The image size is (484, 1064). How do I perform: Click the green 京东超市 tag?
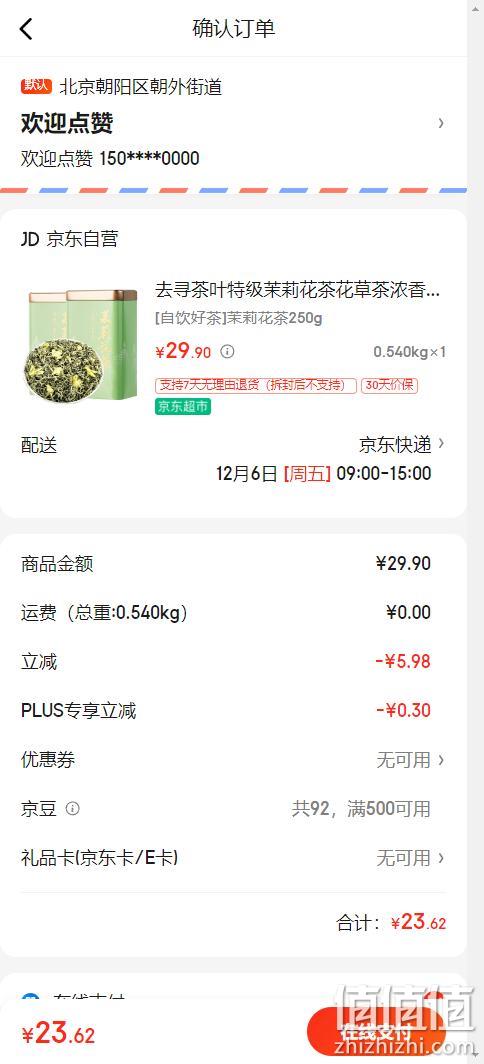pos(183,406)
